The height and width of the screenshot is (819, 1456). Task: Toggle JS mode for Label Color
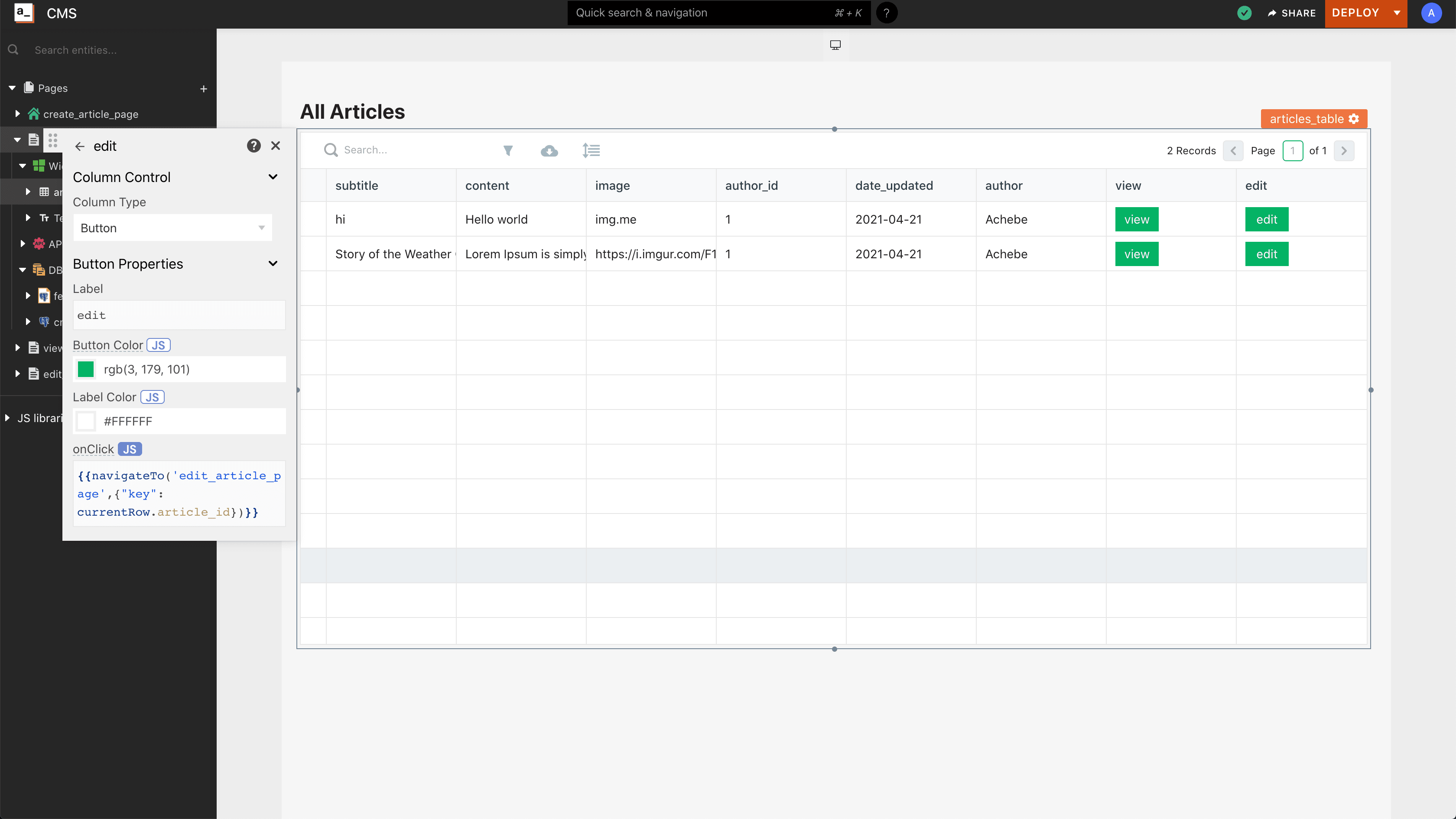click(x=153, y=397)
